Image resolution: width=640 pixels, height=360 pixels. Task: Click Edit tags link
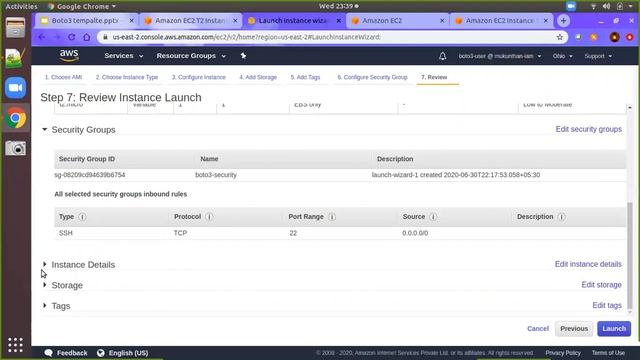[607, 305]
